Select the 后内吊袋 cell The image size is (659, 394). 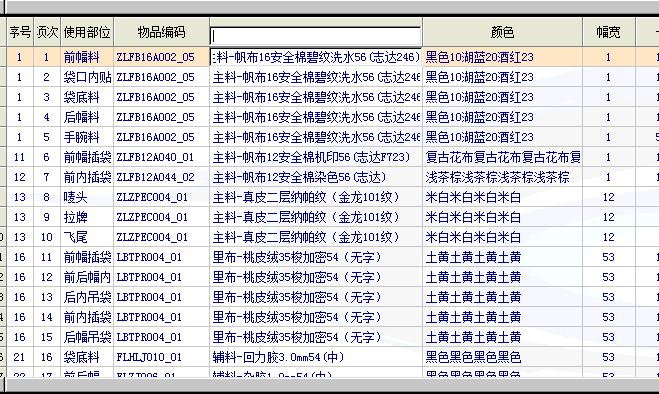[87, 297]
